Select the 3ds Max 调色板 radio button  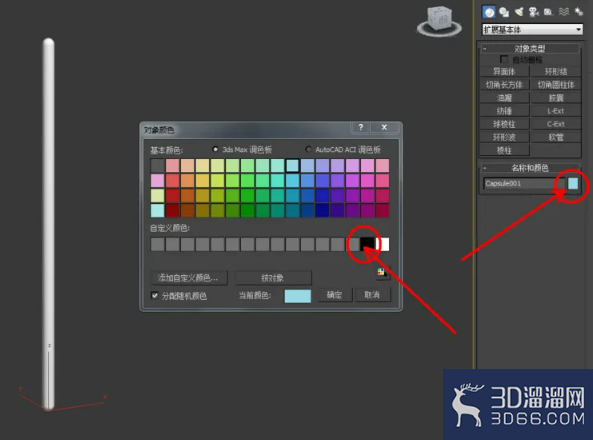point(215,149)
